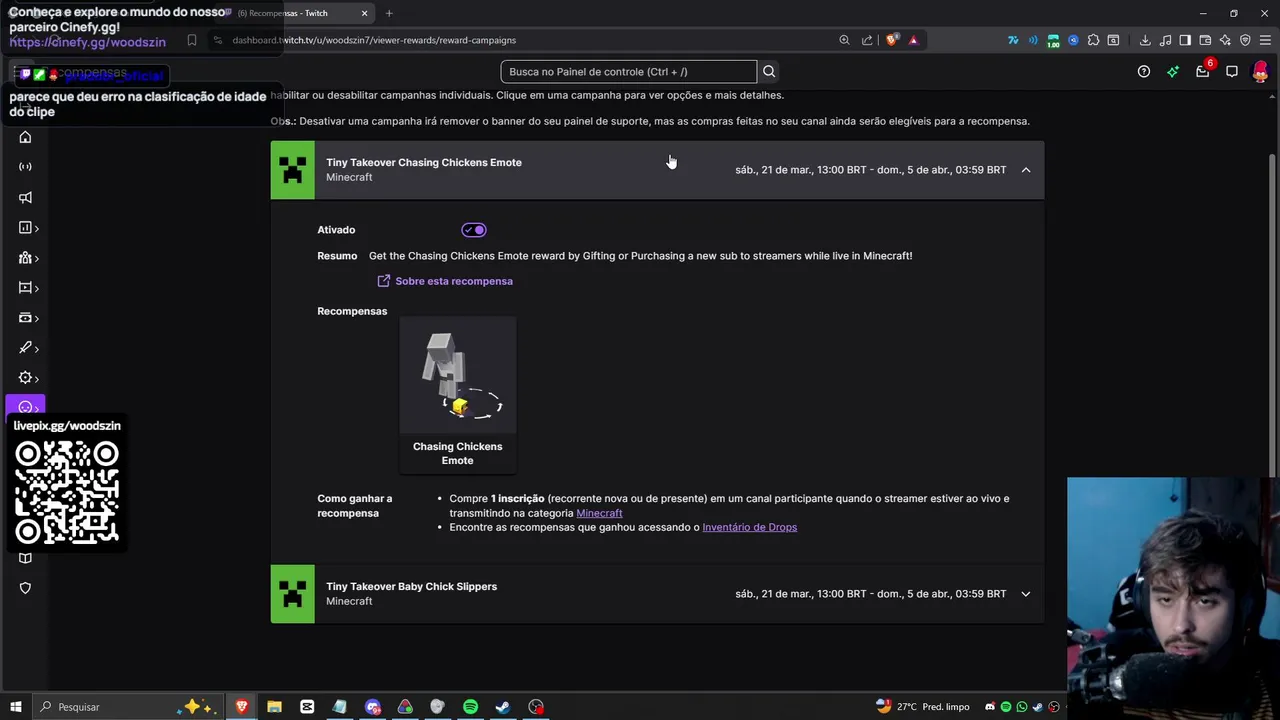Open the weather widget showing 27°C
The width and height of the screenshot is (1280, 720).
(922, 707)
